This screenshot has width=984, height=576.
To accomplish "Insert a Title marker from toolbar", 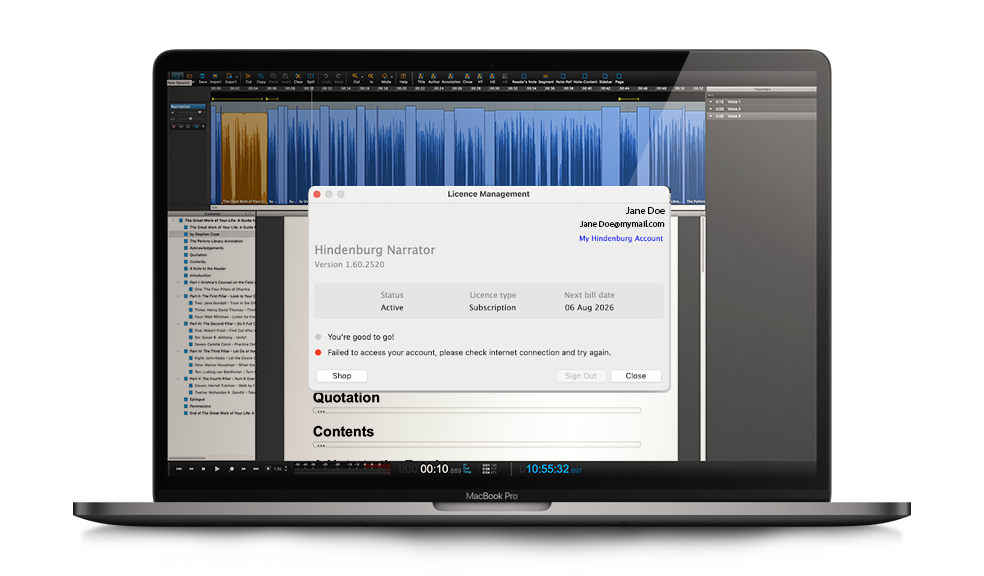I will 421,78.
